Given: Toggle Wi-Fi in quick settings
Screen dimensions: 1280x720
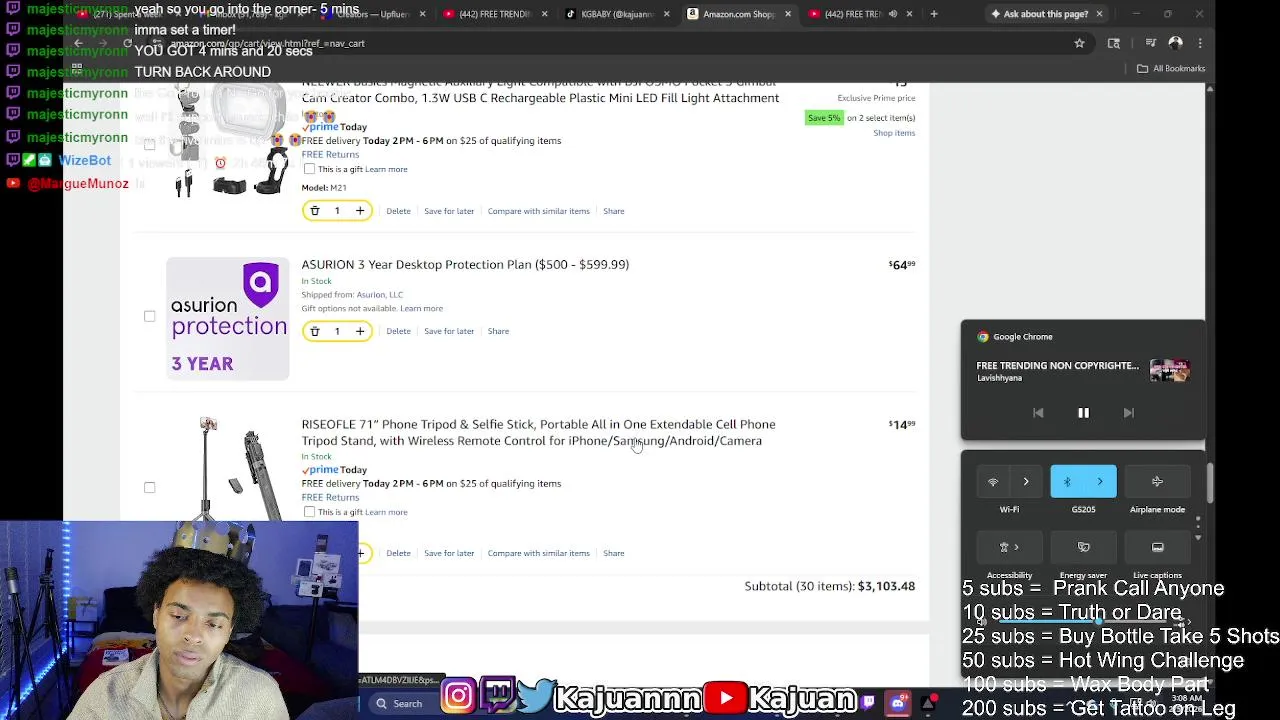Looking at the screenshot, I should pos(993,482).
